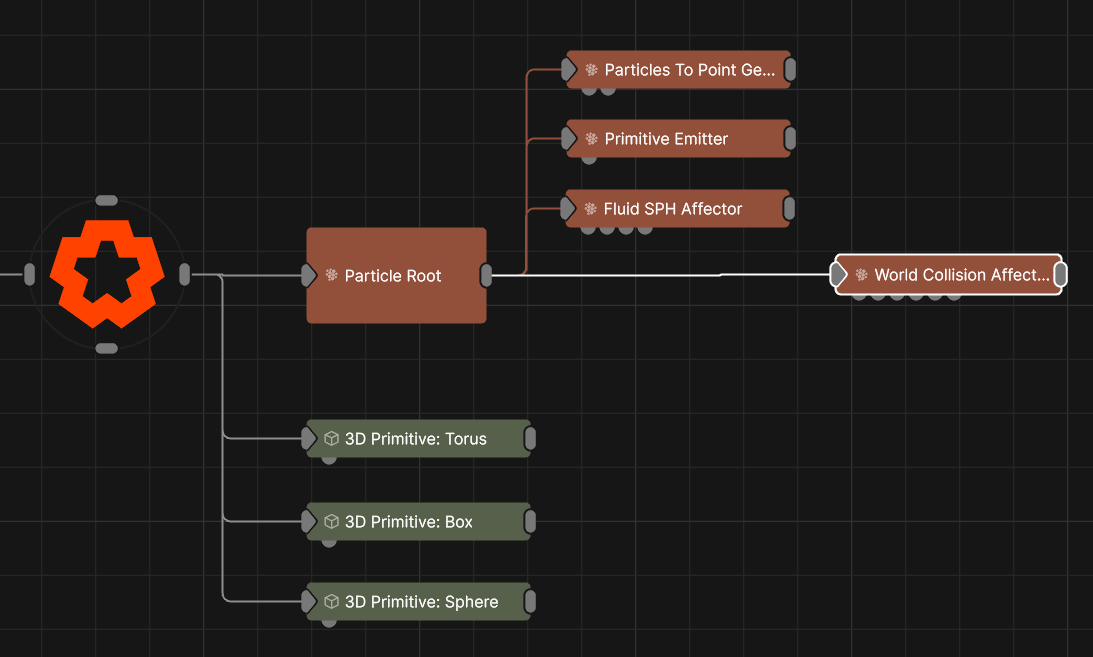Click the output port of Particle Root
Image resolution: width=1093 pixels, height=657 pixels.
(486, 275)
